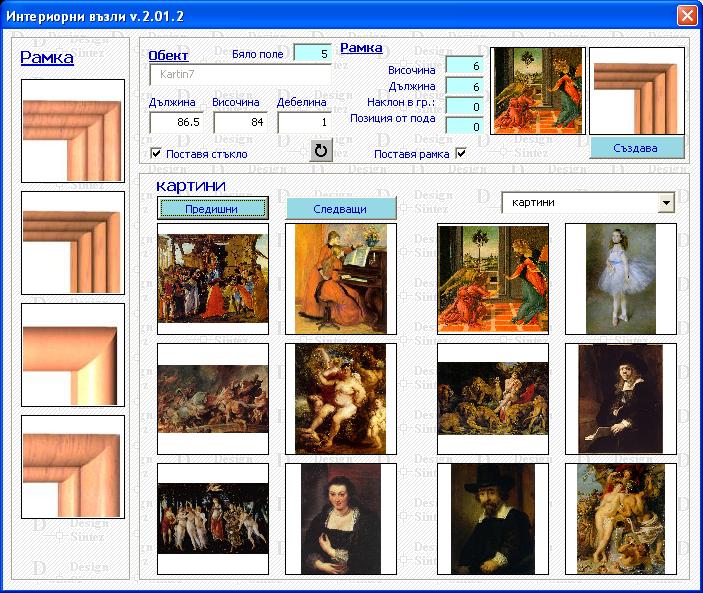Image resolution: width=703 pixels, height=593 pixels.
Task: Click the Обект heading link
Action: pos(169,56)
